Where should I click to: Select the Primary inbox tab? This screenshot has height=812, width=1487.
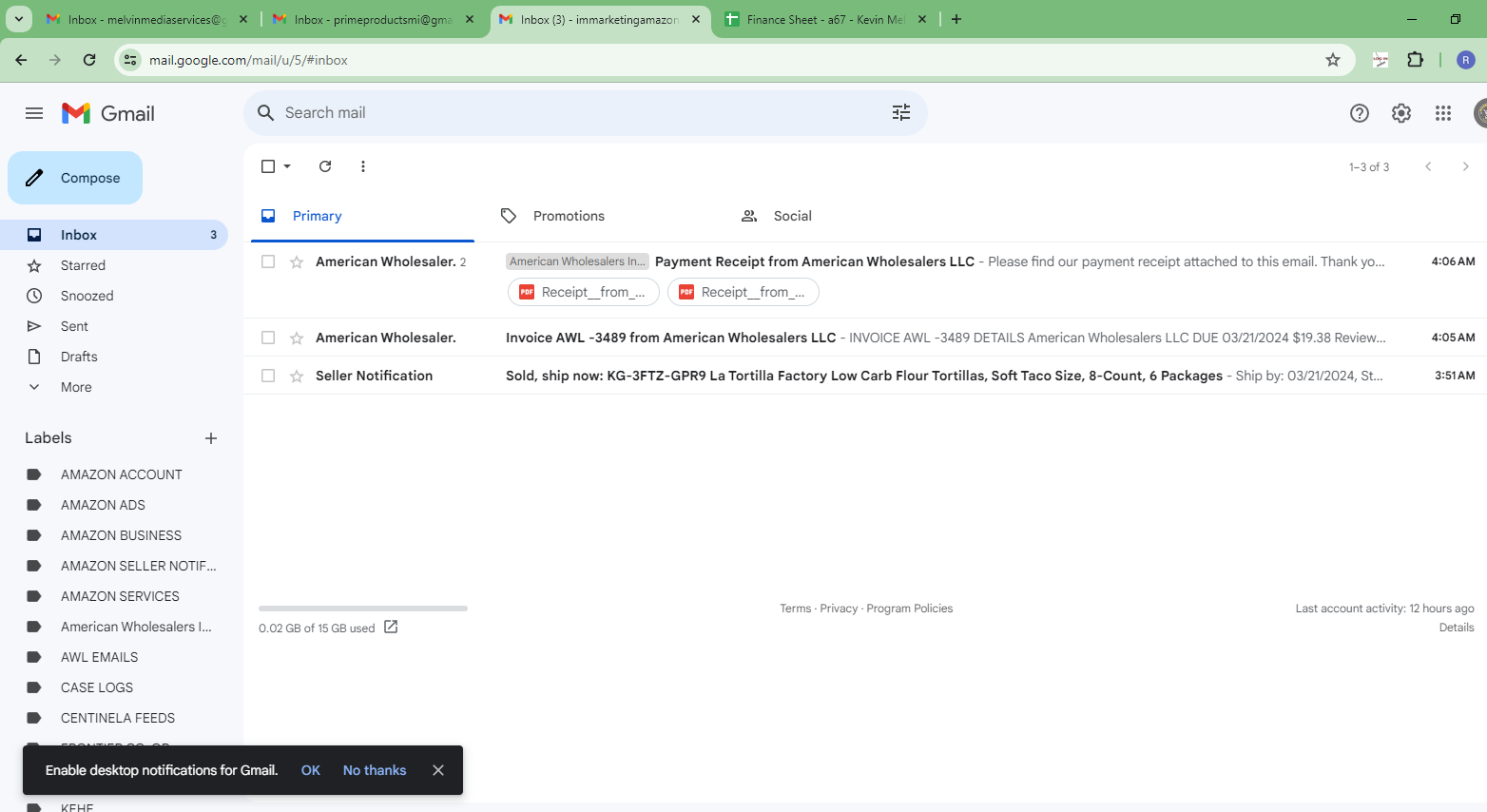(317, 216)
